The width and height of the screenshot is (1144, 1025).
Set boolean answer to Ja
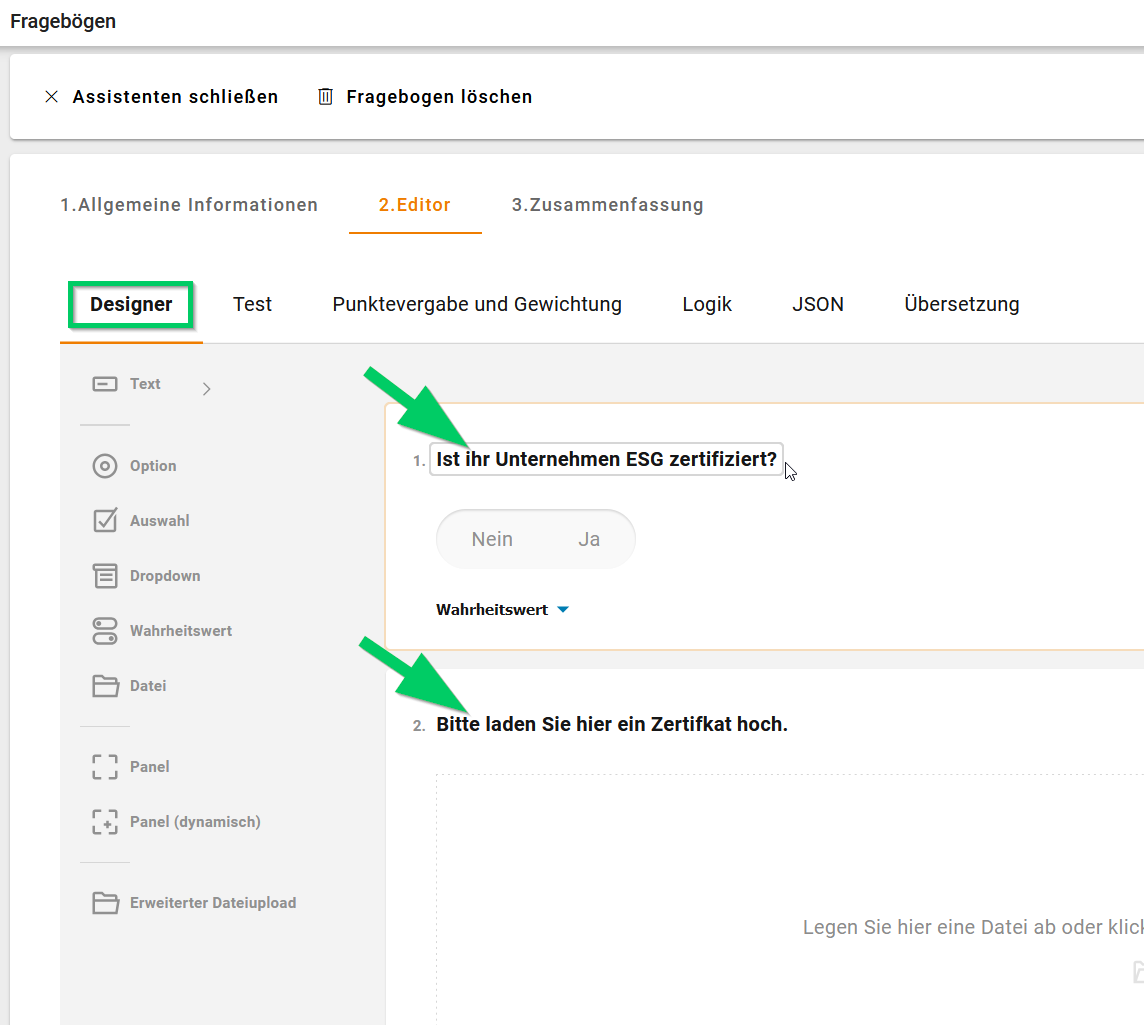pyautogui.click(x=589, y=540)
